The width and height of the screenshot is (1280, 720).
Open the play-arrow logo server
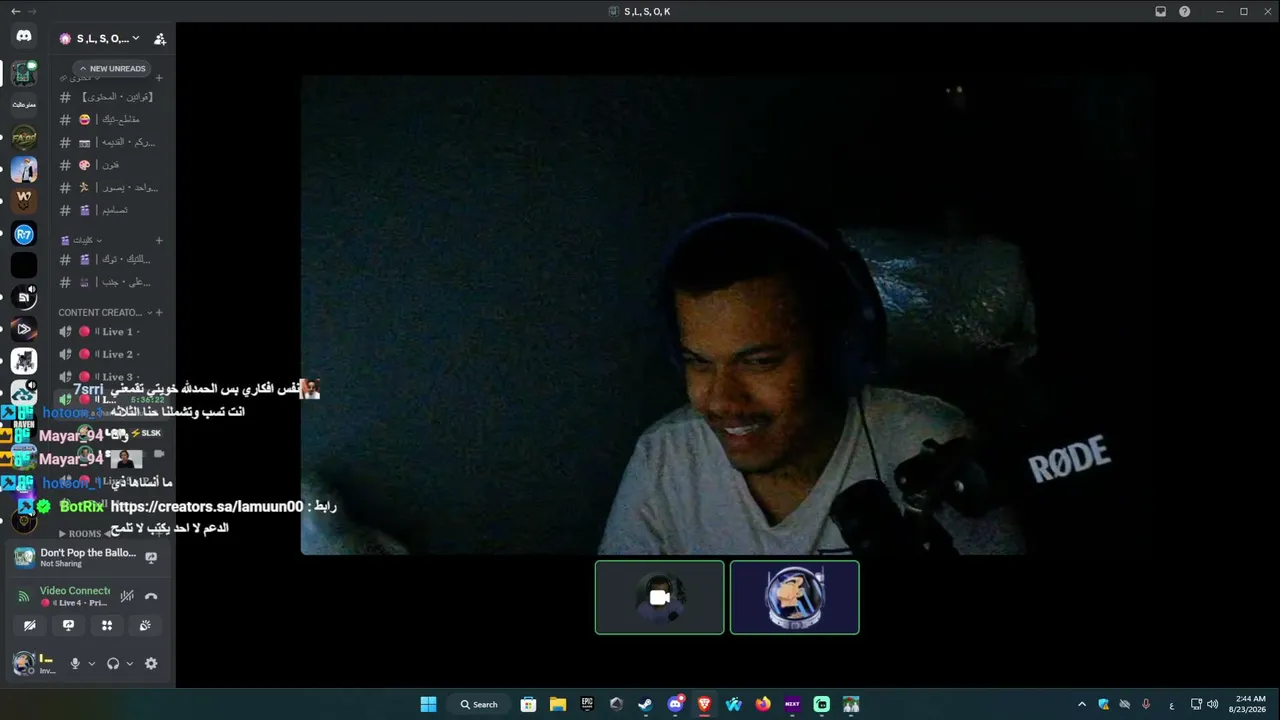click(x=24, y=329)
